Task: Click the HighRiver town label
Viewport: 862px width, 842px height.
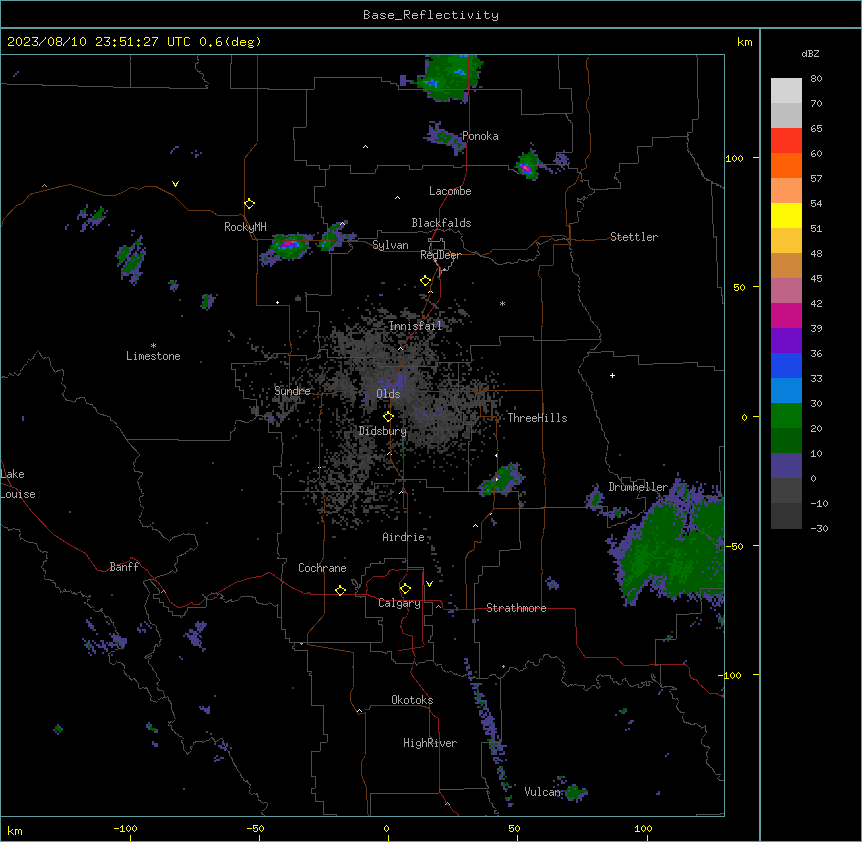Action: pos(430,743)
